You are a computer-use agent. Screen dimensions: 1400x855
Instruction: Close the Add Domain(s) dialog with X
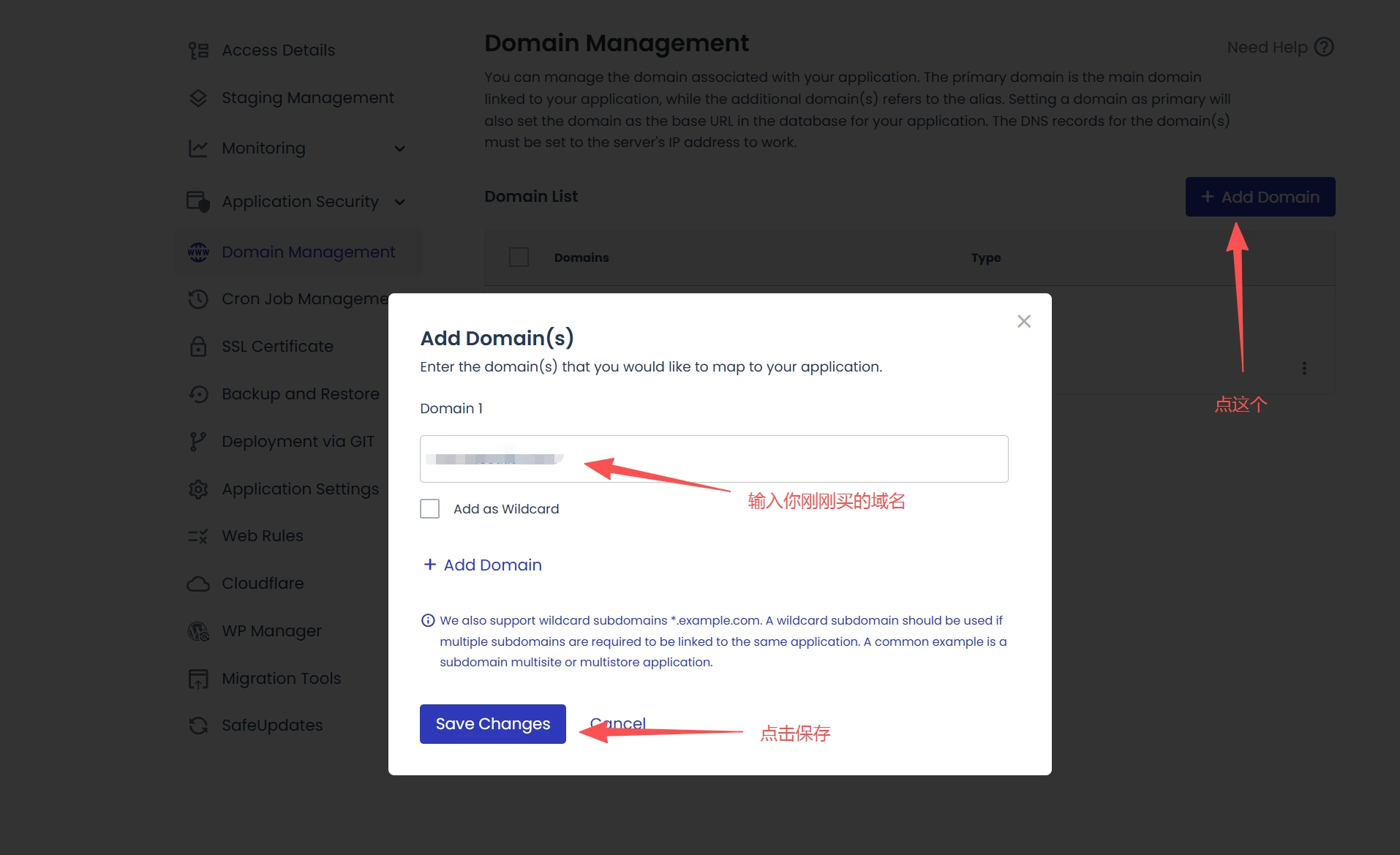click(x=1024, y=322)
